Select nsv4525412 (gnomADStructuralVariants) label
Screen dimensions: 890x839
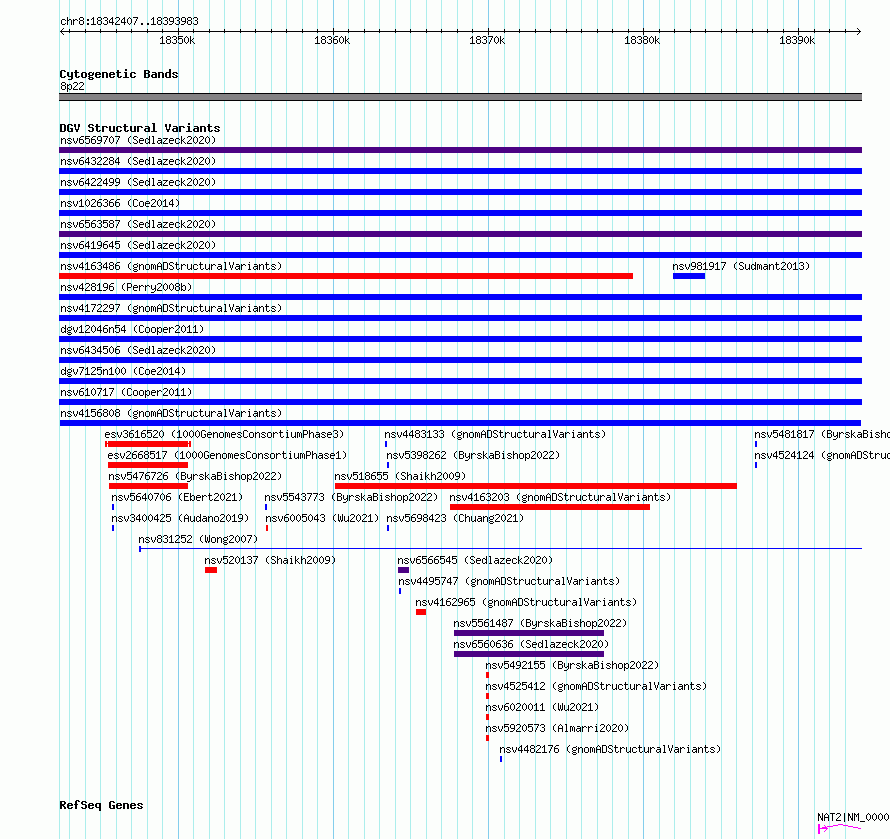pyautogui.click(x=596, y=686)
